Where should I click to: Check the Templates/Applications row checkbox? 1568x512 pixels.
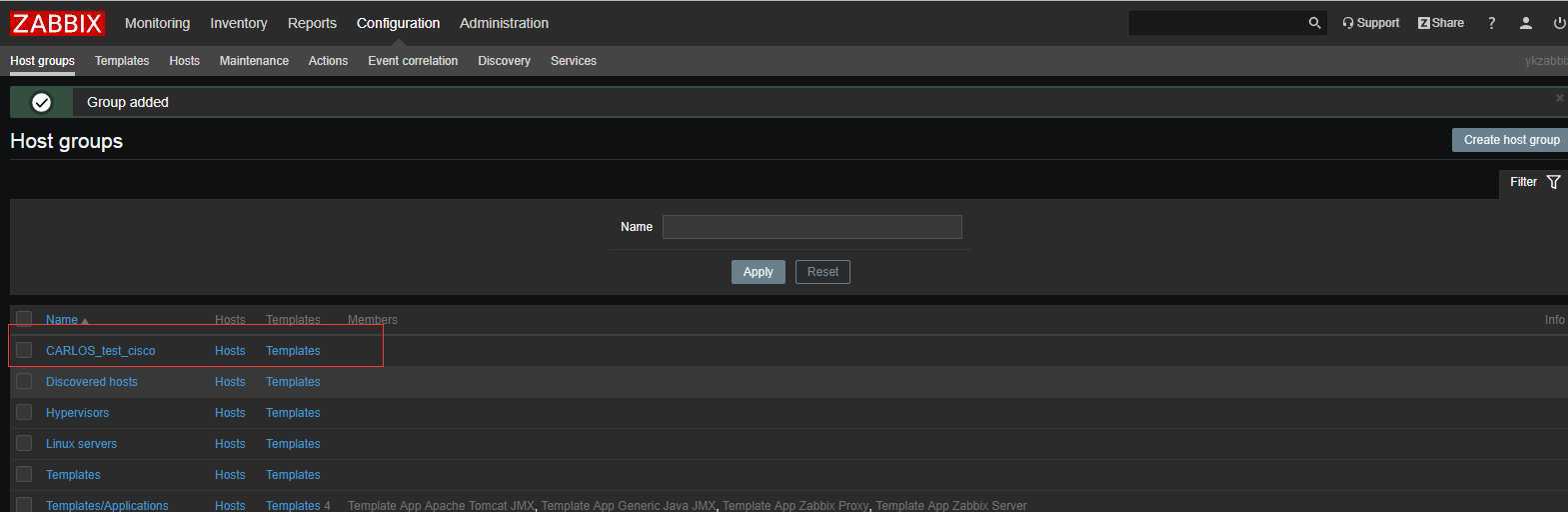click(24, 505)
